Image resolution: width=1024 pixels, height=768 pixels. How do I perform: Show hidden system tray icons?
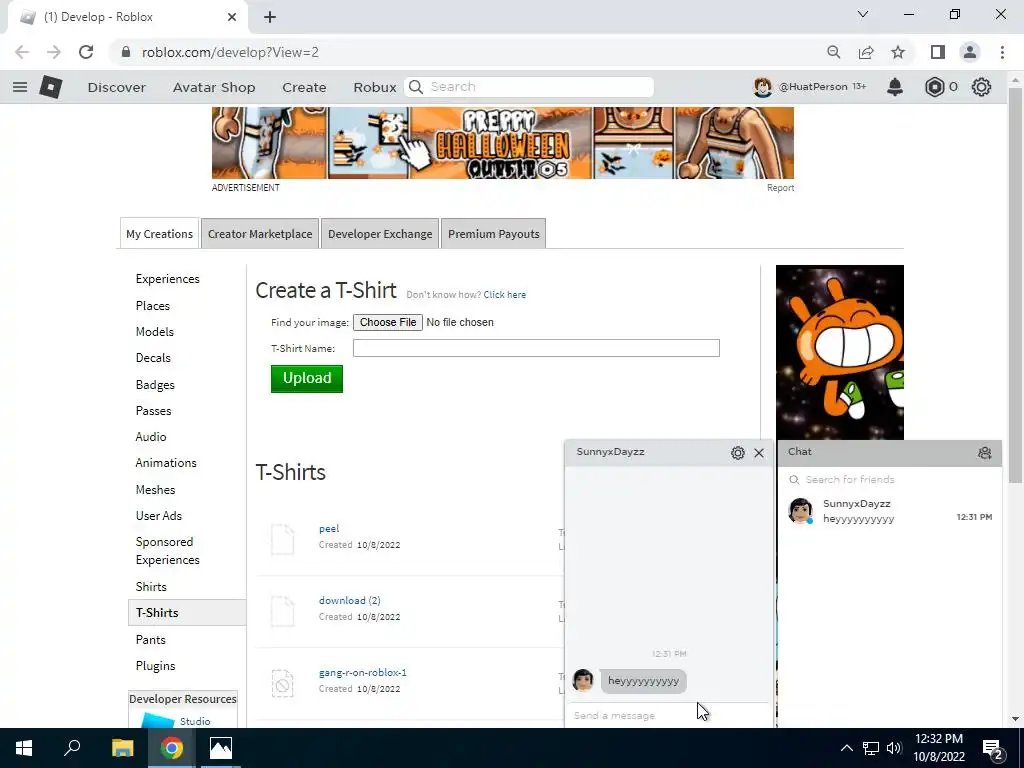846,748
